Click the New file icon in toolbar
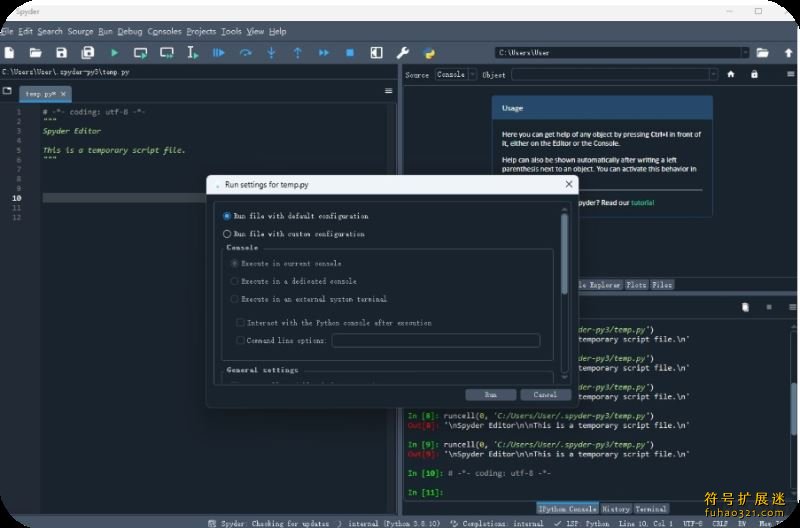This screenshot has width=800, height=528. coord(9,53)
